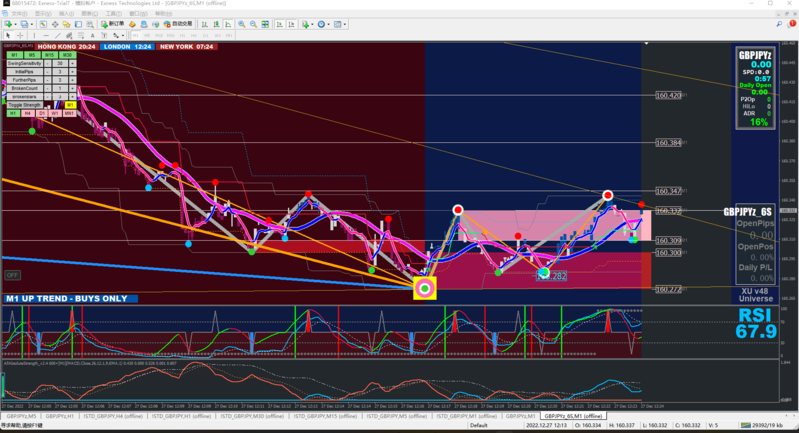Image resolution: width=799 pixels, height=433 pixels.
Task: Select the trendline drawing tool
Action: click(x=58, y=36)
